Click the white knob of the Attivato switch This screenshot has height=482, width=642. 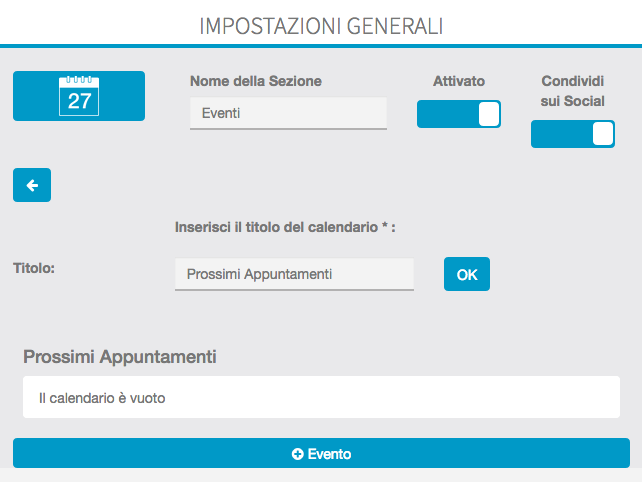pos(489,114)
